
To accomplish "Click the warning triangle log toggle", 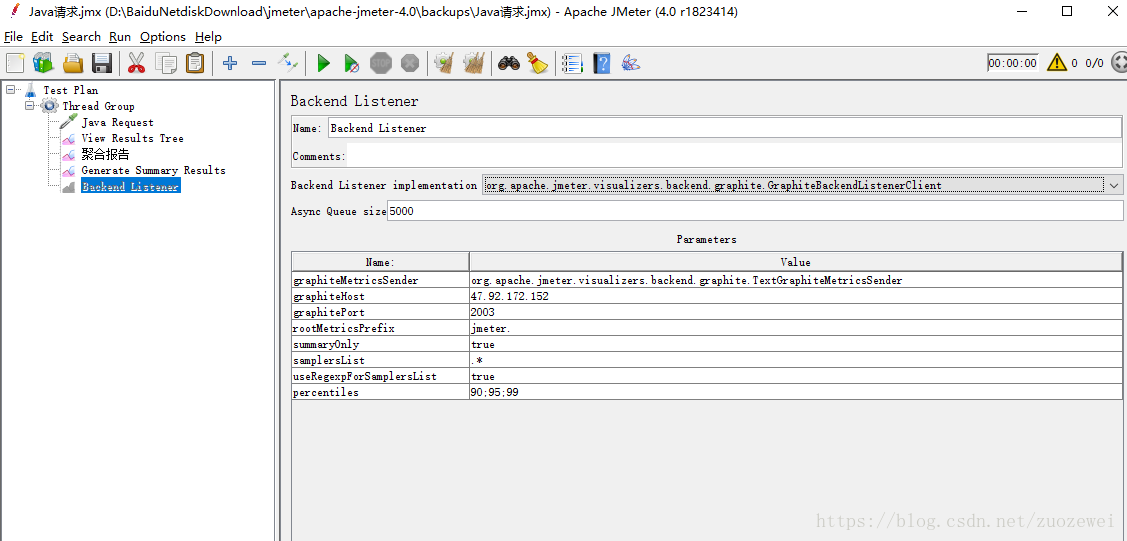I will click(x=1057, y=63).
